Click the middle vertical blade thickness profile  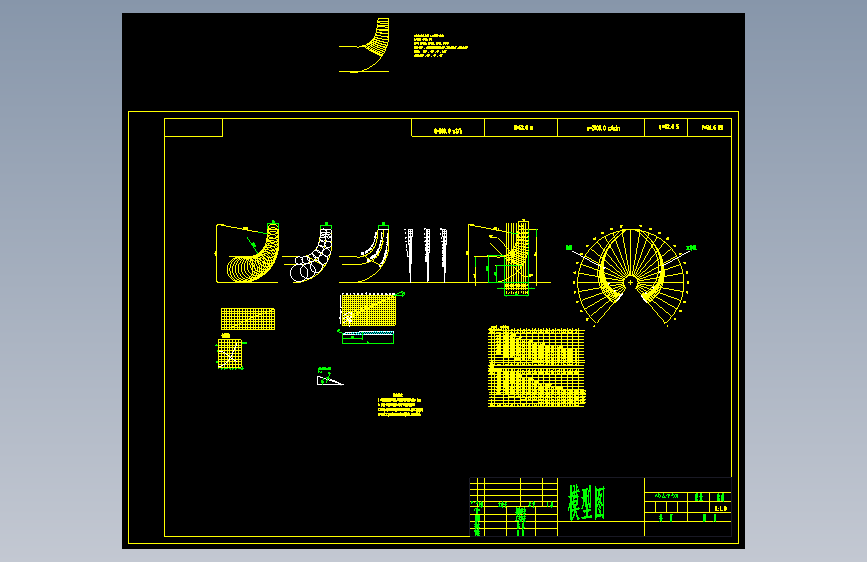(427, 254)
